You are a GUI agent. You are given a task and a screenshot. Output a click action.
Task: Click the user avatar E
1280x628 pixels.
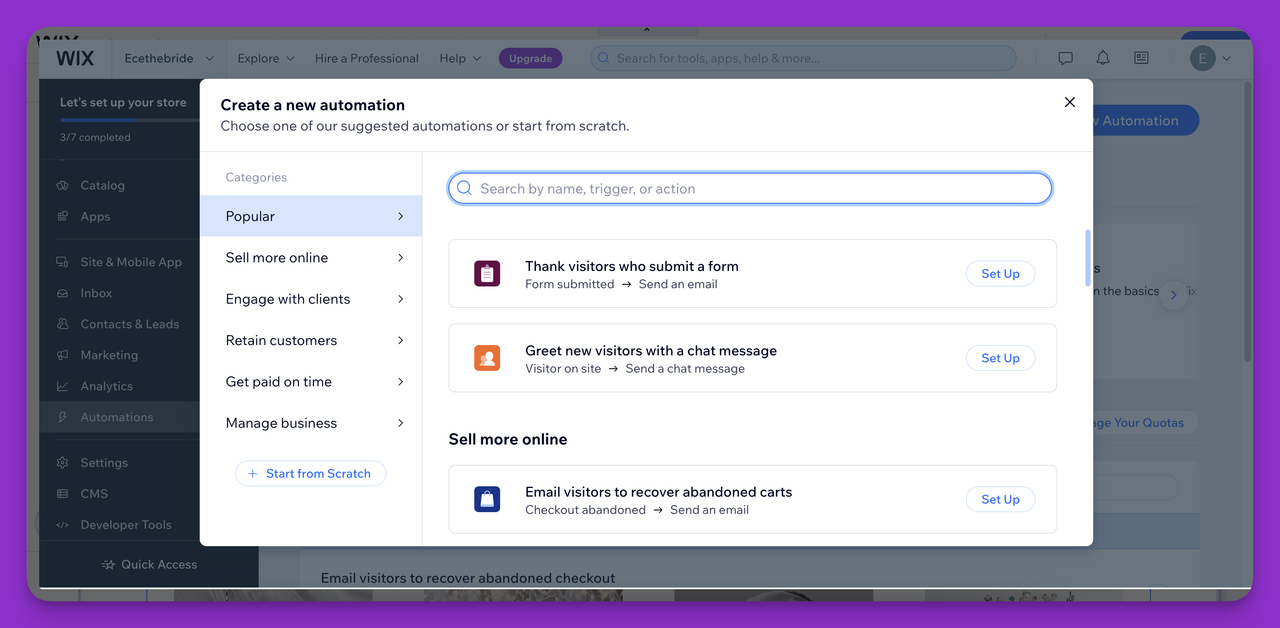click(x=1202, y=58)
